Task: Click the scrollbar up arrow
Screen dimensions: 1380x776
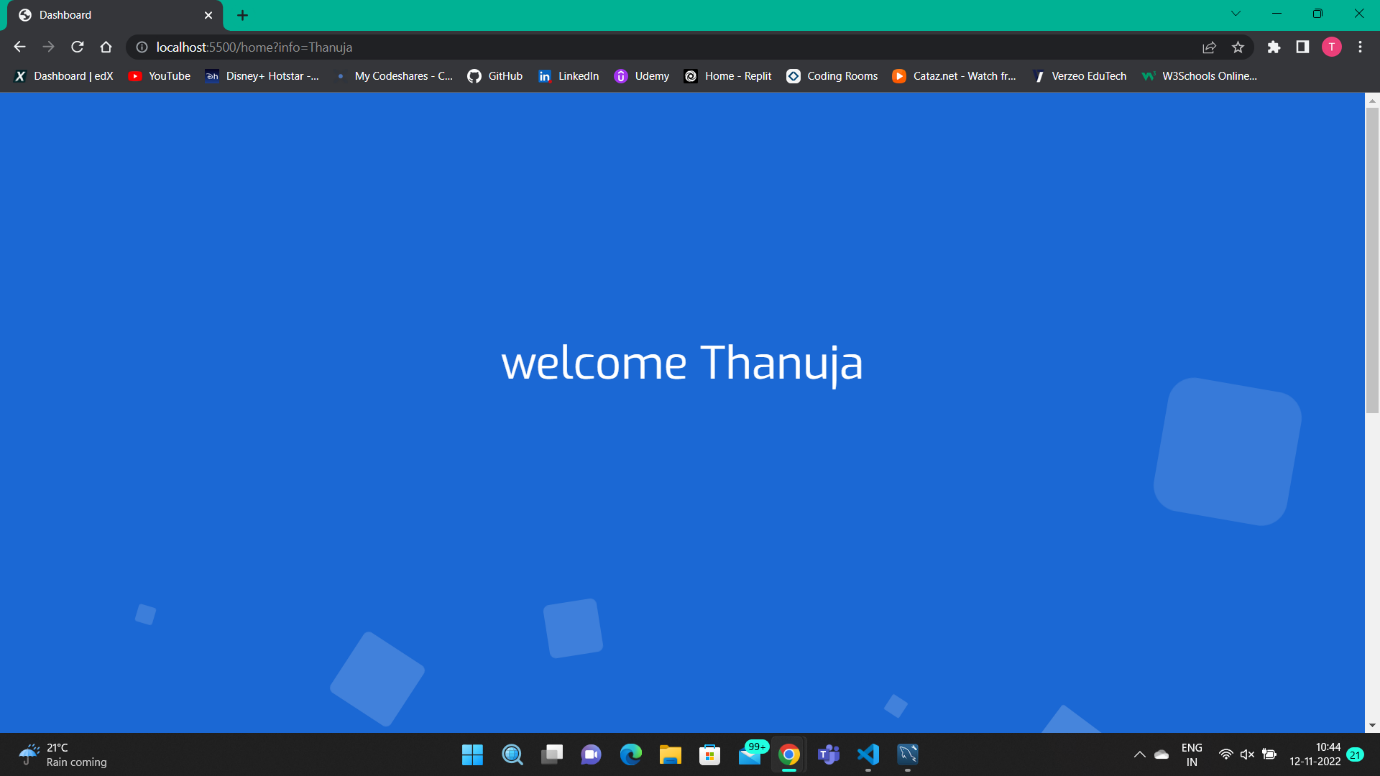Action: coord(1372,100)
